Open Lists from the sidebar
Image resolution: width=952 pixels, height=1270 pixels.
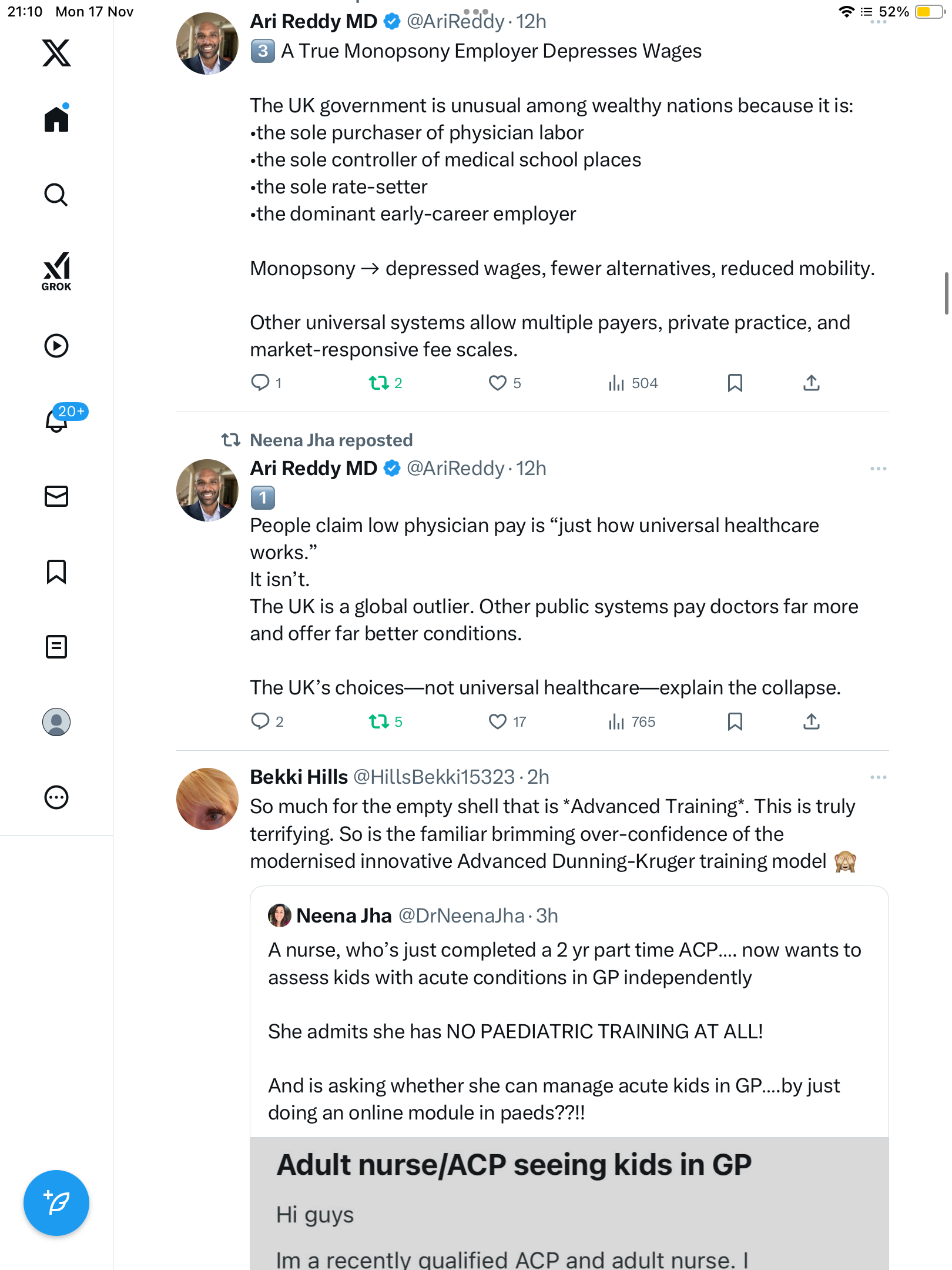click(56, 647)
